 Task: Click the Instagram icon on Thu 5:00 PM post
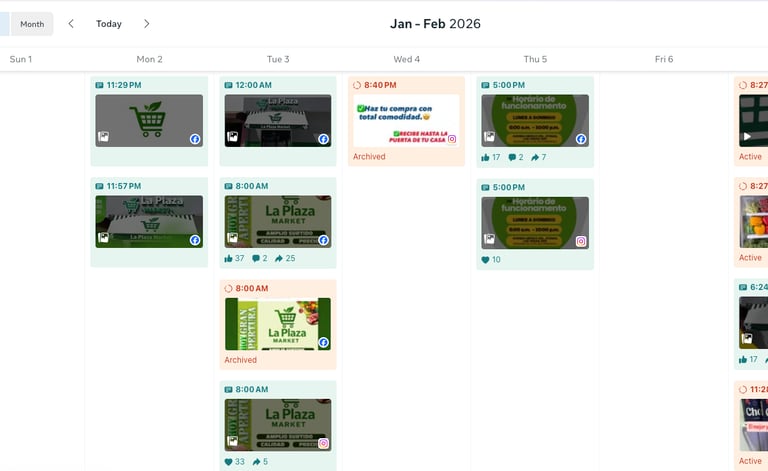pyautogui.click(x=581, y=241)
